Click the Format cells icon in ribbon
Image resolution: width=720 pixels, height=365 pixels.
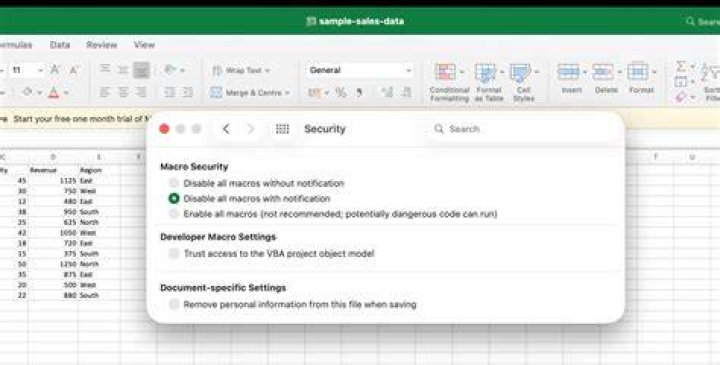(638, 72)
